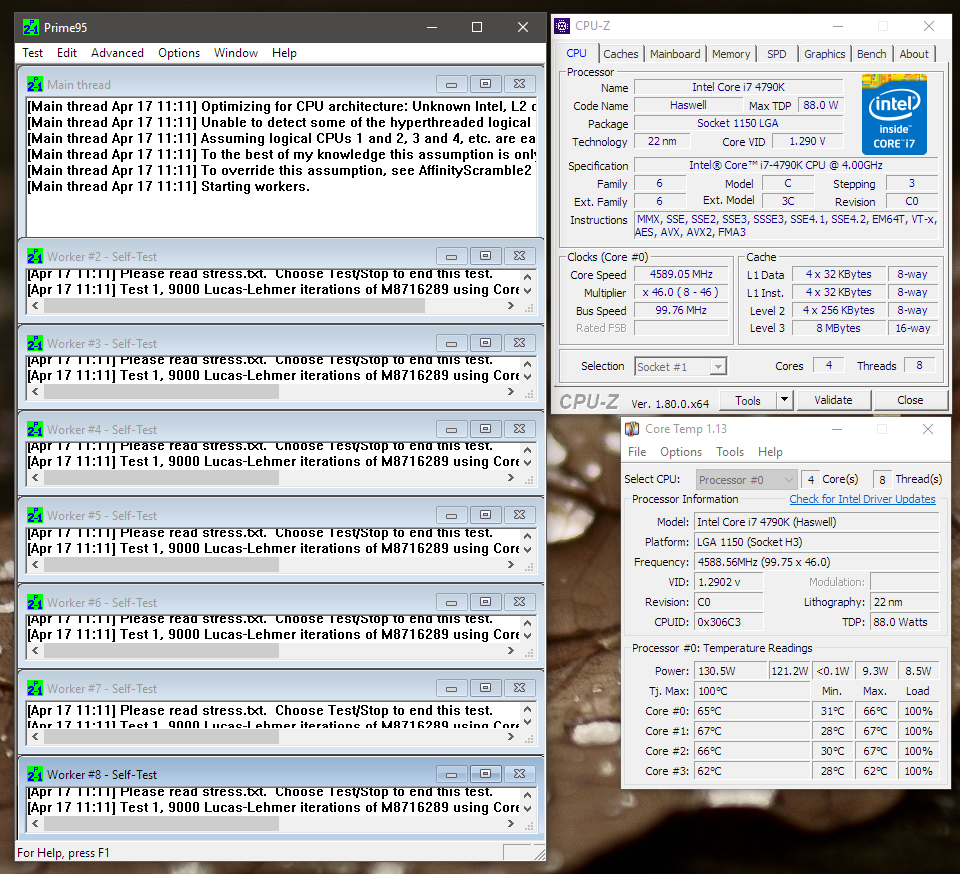This screenshot has height=874, width=960.
Task: Open the Edit menu in Prime95
Action: click(67, 53)
